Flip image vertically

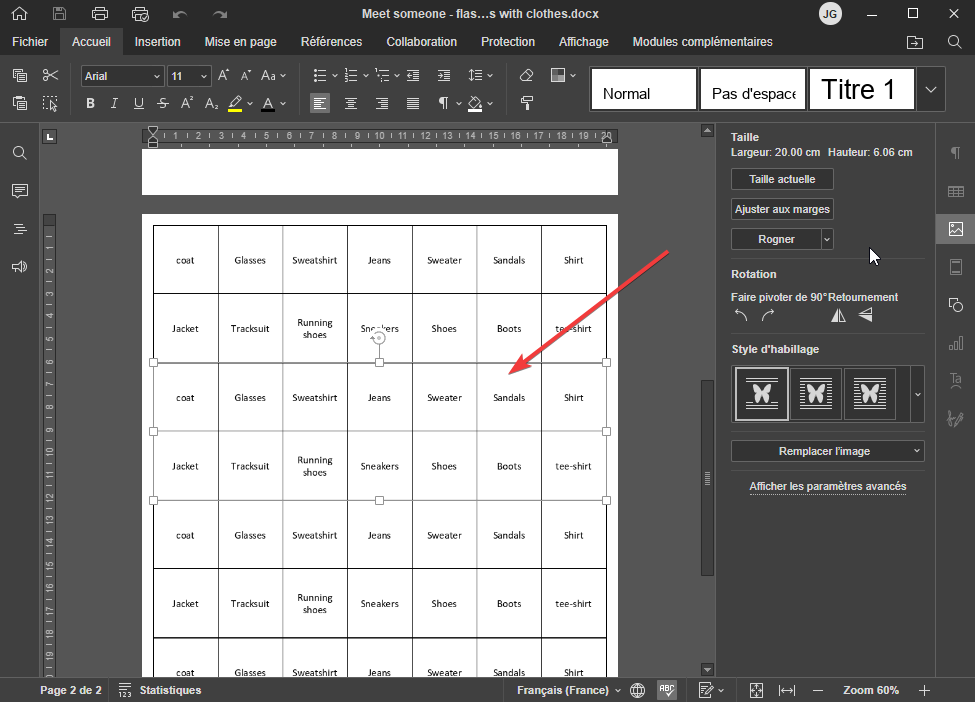click(866, 315)
